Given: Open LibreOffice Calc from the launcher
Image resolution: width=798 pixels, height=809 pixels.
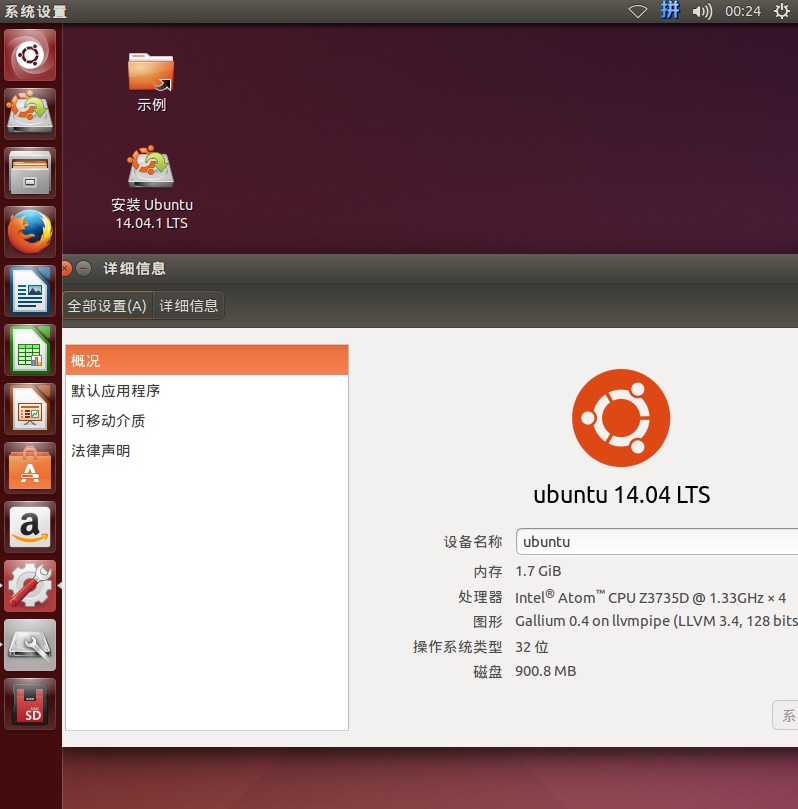Looking at the screenshot, I should 30,350.
